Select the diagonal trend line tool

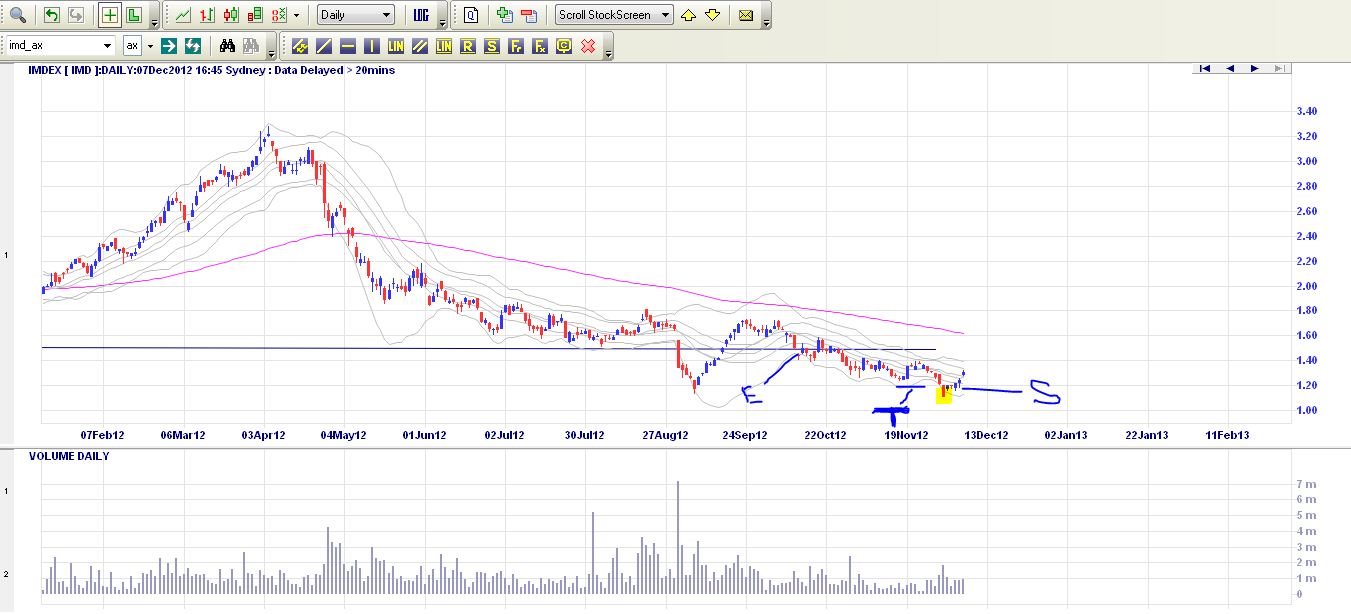324,45
